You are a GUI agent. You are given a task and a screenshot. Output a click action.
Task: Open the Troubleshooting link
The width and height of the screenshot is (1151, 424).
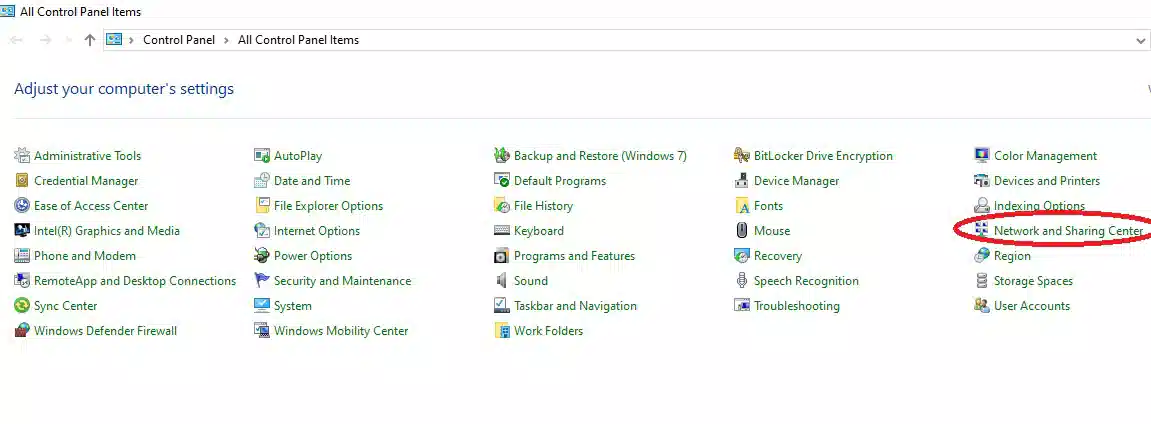click(x=796, y=306)
